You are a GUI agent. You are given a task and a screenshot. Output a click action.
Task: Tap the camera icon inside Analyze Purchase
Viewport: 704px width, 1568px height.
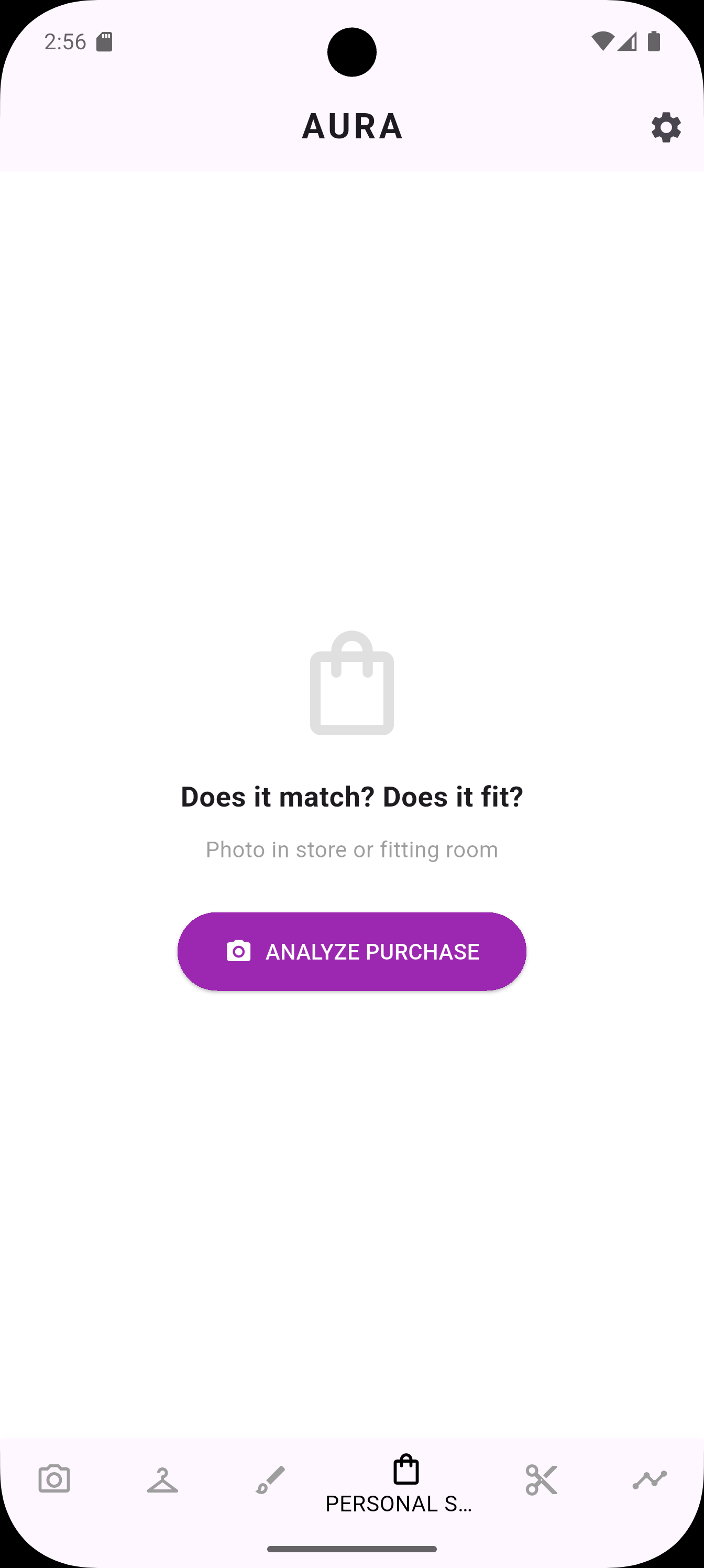238,951
